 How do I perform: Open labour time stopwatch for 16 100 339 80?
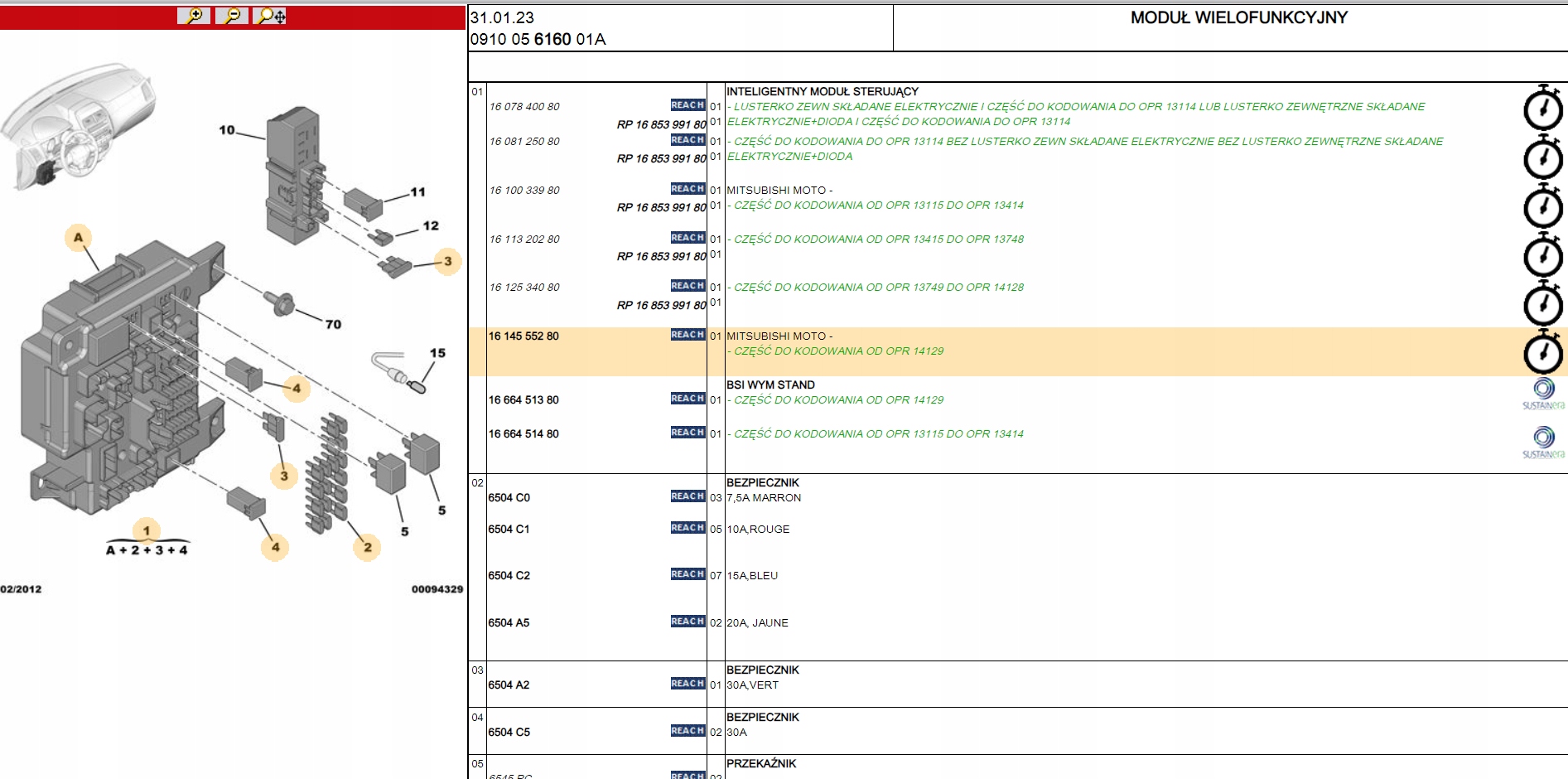coord(1543,206)
